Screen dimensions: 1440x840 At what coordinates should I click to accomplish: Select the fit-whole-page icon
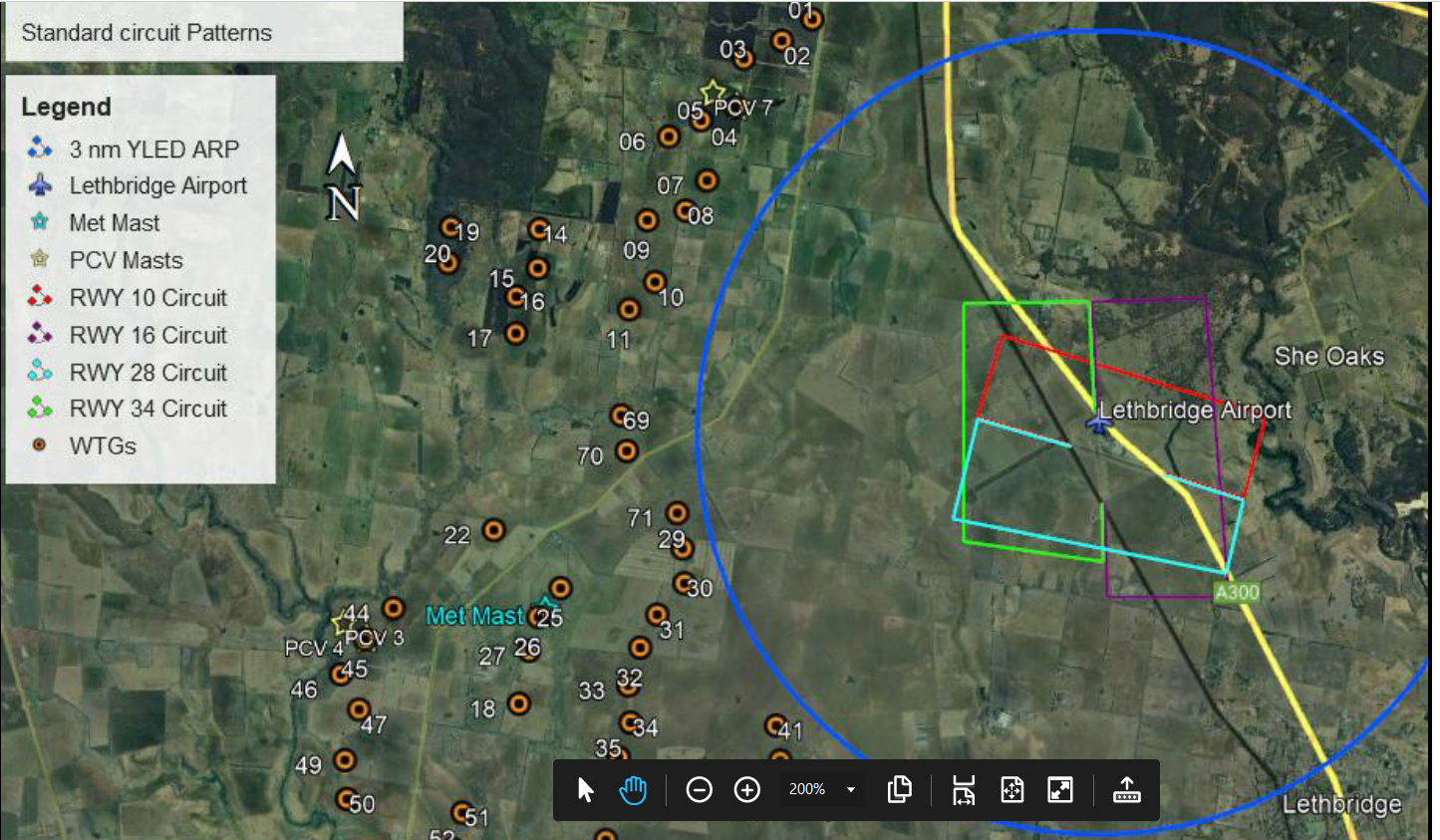pos(1011,789)
